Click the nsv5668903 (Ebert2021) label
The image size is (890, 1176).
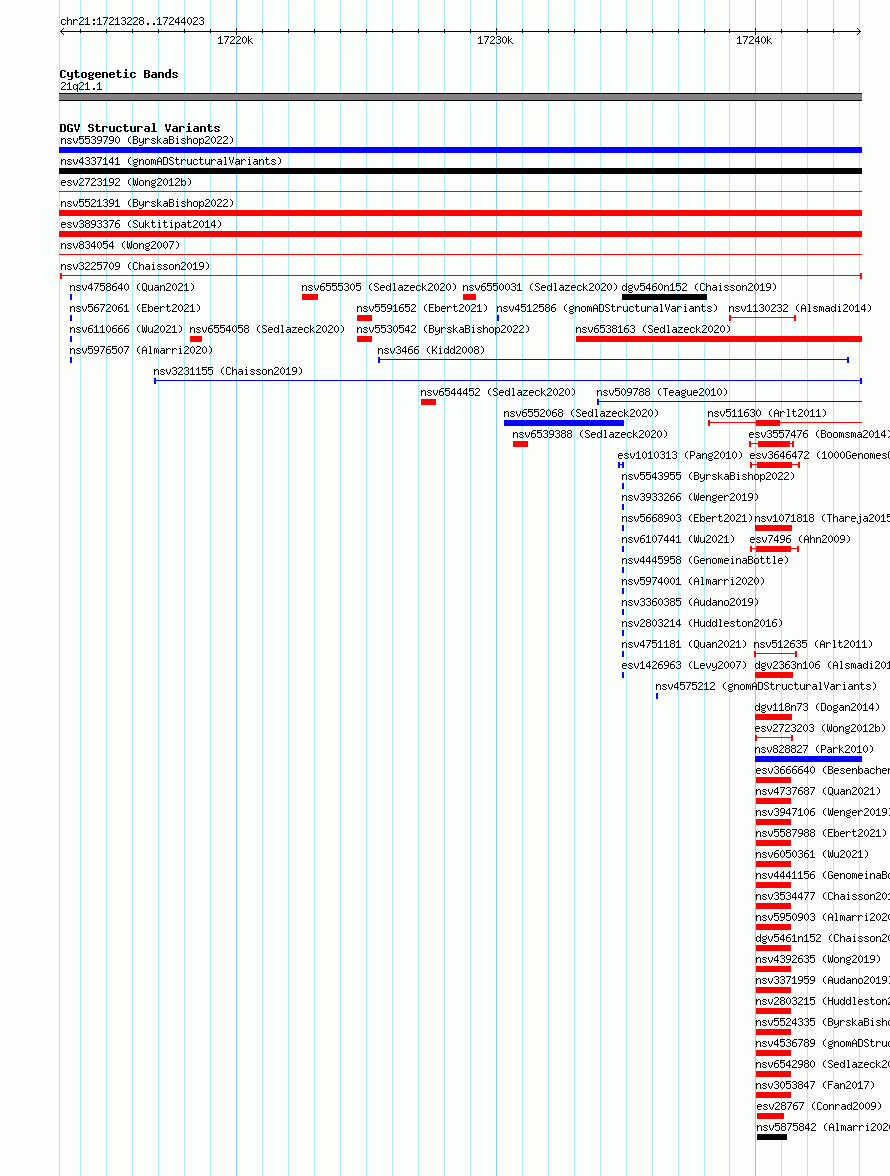pyautogui.click(x=687, y=518)
